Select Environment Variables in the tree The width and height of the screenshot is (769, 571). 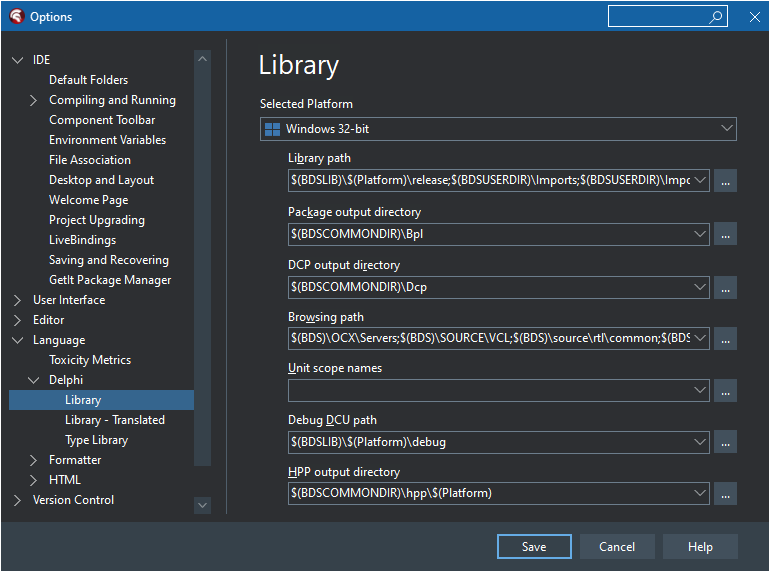point(107,140)
